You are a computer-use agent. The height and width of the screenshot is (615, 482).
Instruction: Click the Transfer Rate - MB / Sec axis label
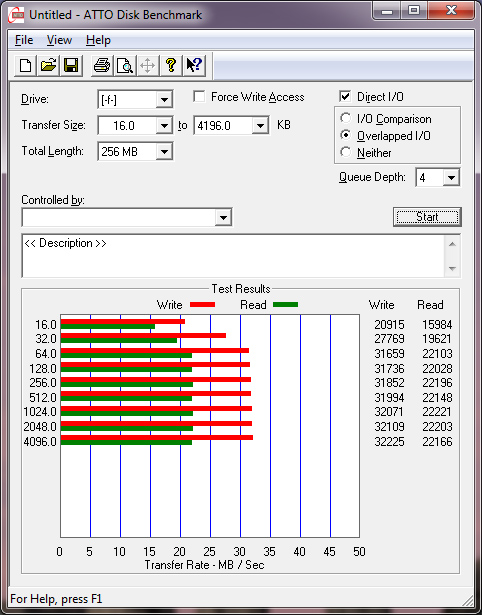pyautogui.click(x=204, y=565)
